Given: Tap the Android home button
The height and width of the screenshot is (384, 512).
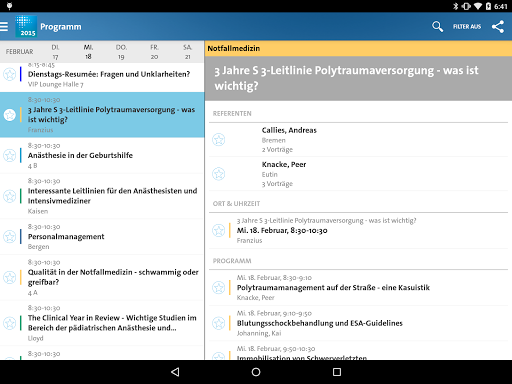Looking at the screenshot, I should tap(256, 372).
